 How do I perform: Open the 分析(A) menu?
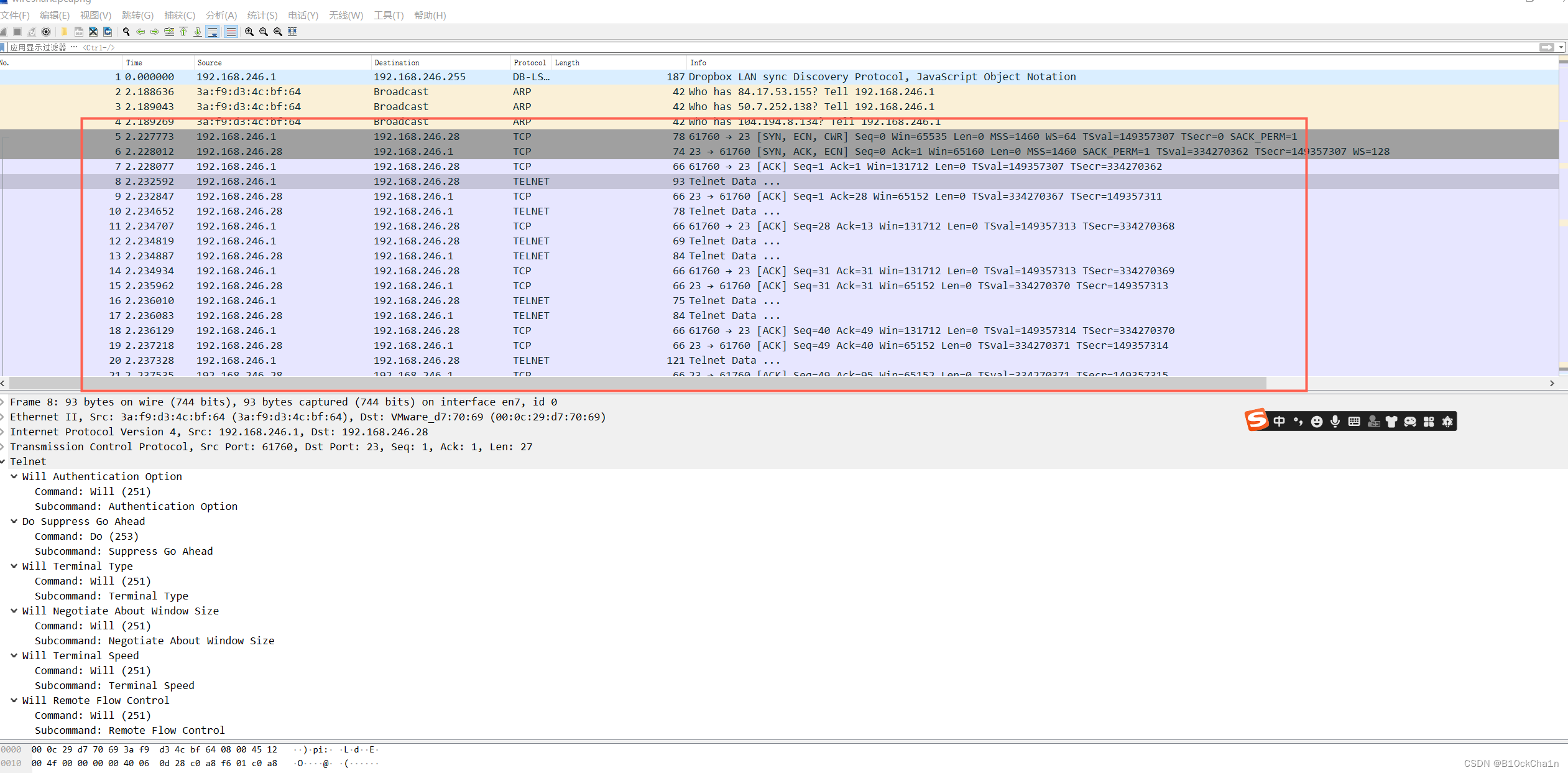(221, 16)
